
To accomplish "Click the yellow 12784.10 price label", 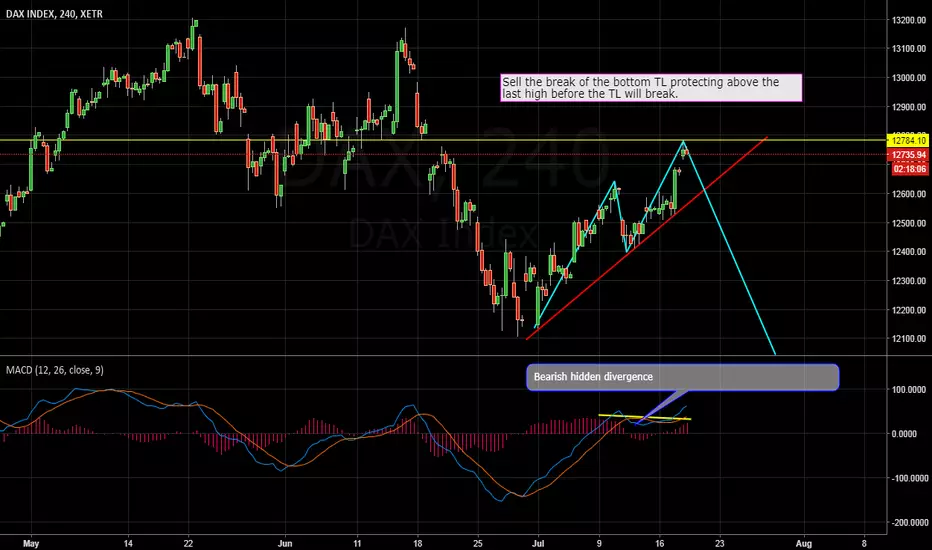I will click(x=908, y=141).
